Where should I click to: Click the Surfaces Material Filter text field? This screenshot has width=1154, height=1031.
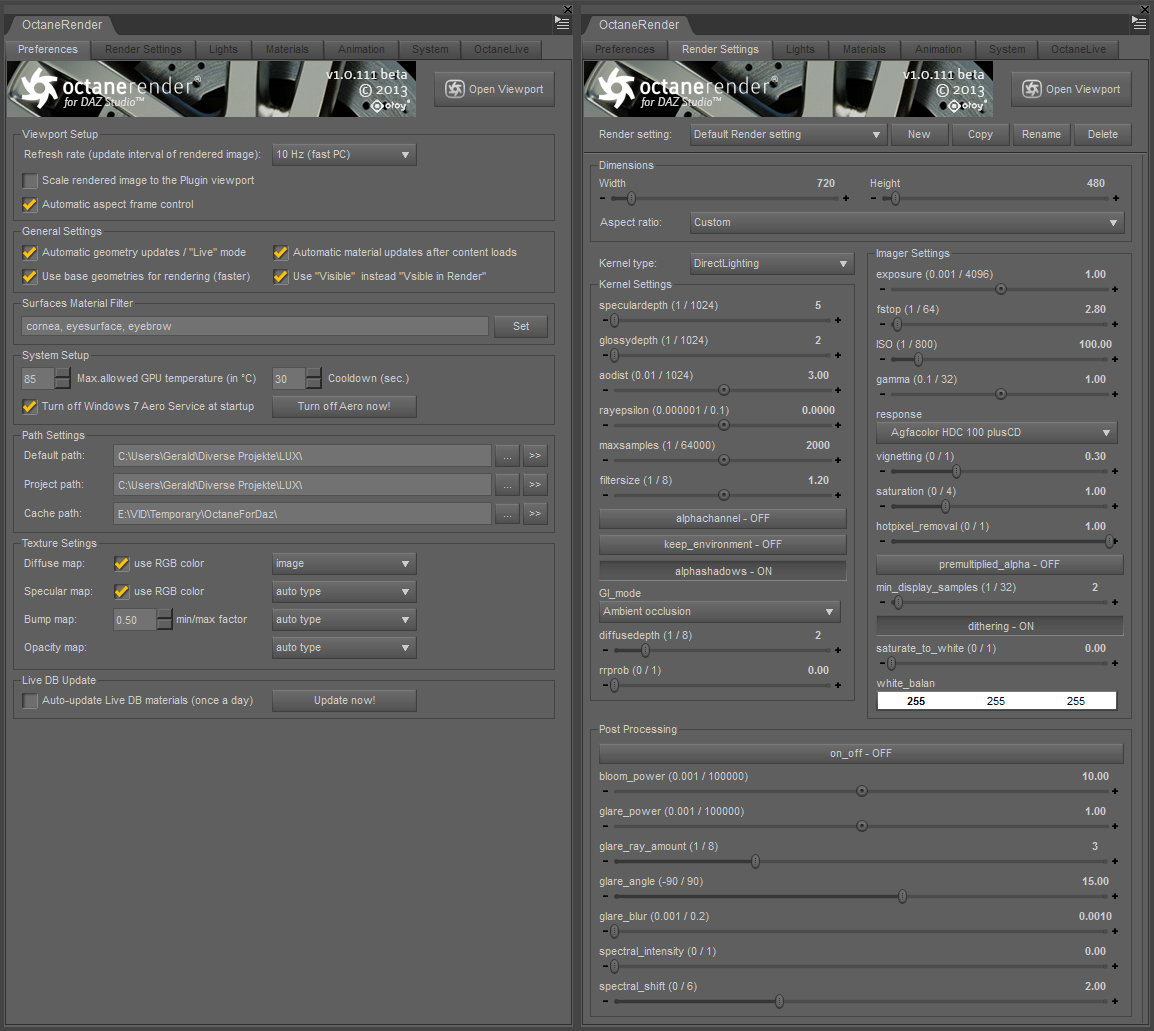[255, 326]
